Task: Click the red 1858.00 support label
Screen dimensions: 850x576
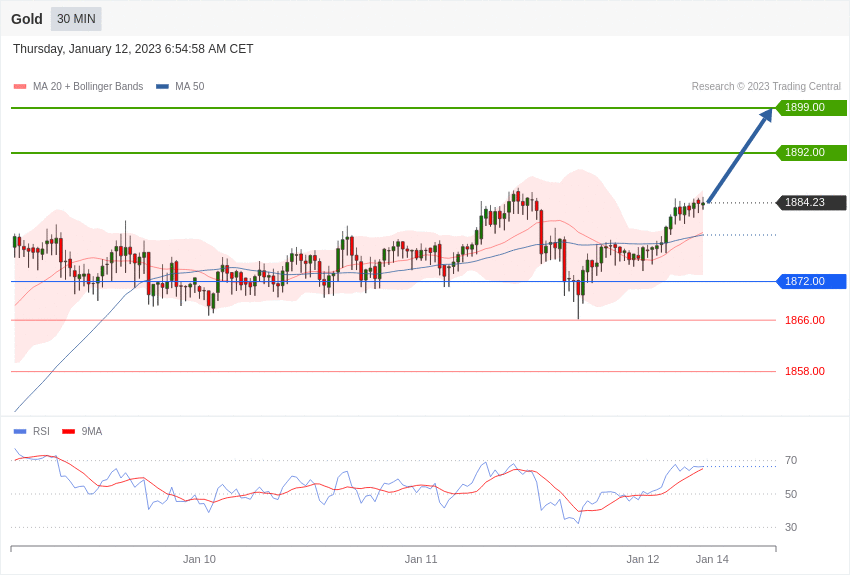Action: tap(805, 372)
